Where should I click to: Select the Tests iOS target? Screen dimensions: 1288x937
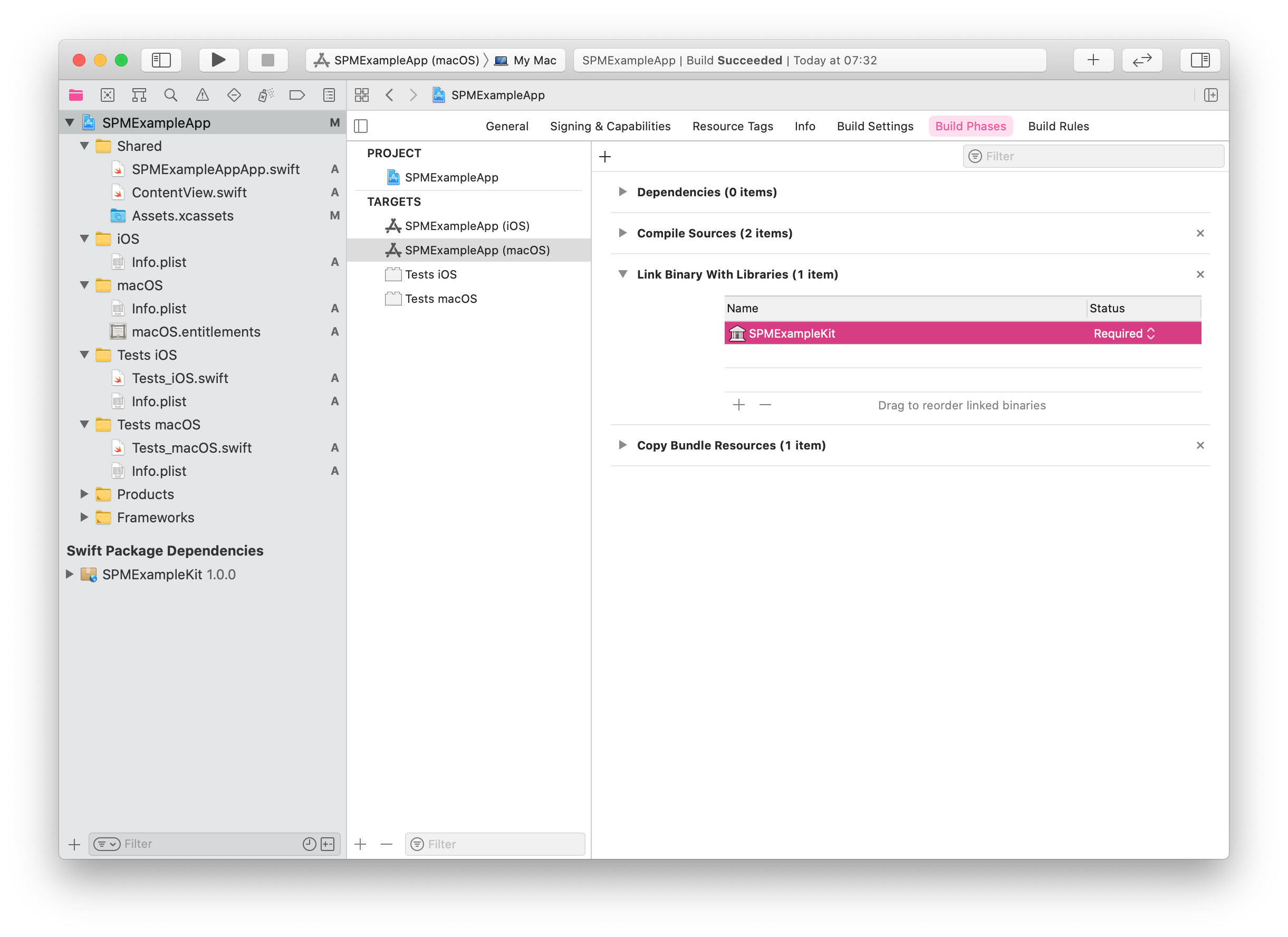(x=469, y=274)
